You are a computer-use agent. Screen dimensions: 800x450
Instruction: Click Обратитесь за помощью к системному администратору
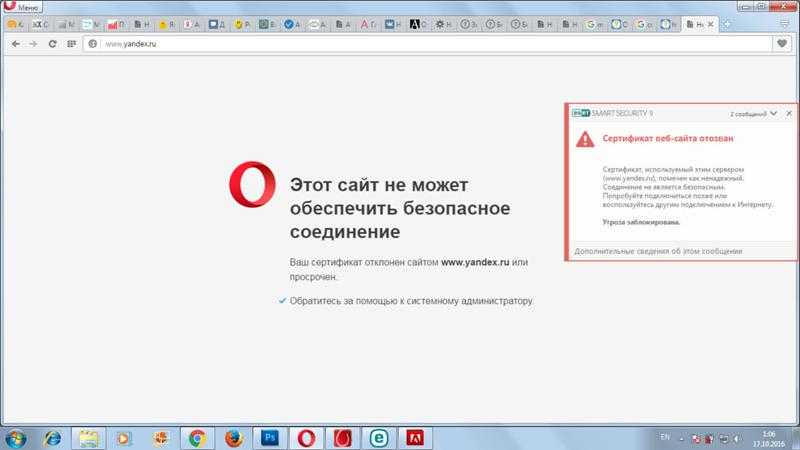411,301
